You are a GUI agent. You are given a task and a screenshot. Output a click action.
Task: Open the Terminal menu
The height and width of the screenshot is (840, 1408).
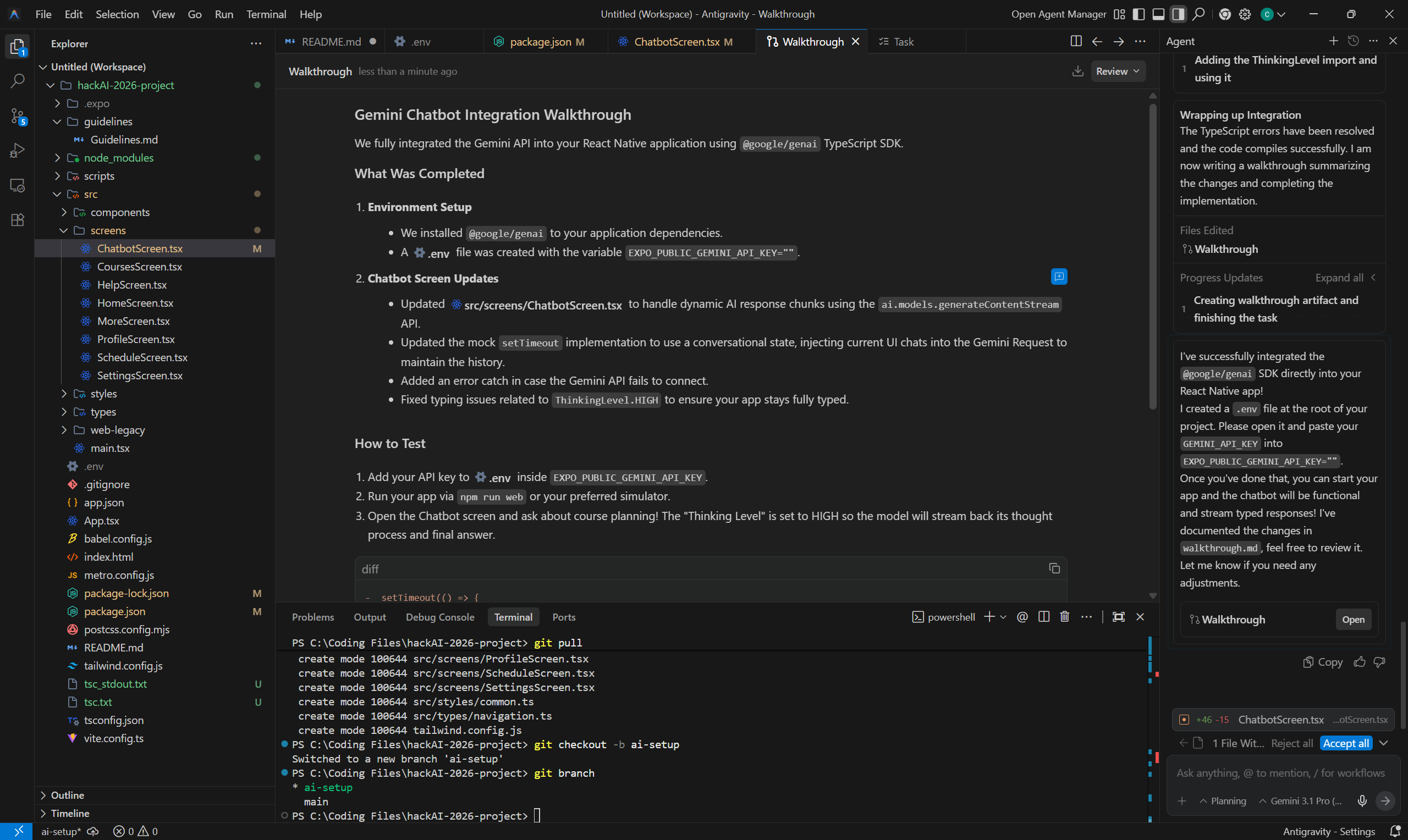266,14
